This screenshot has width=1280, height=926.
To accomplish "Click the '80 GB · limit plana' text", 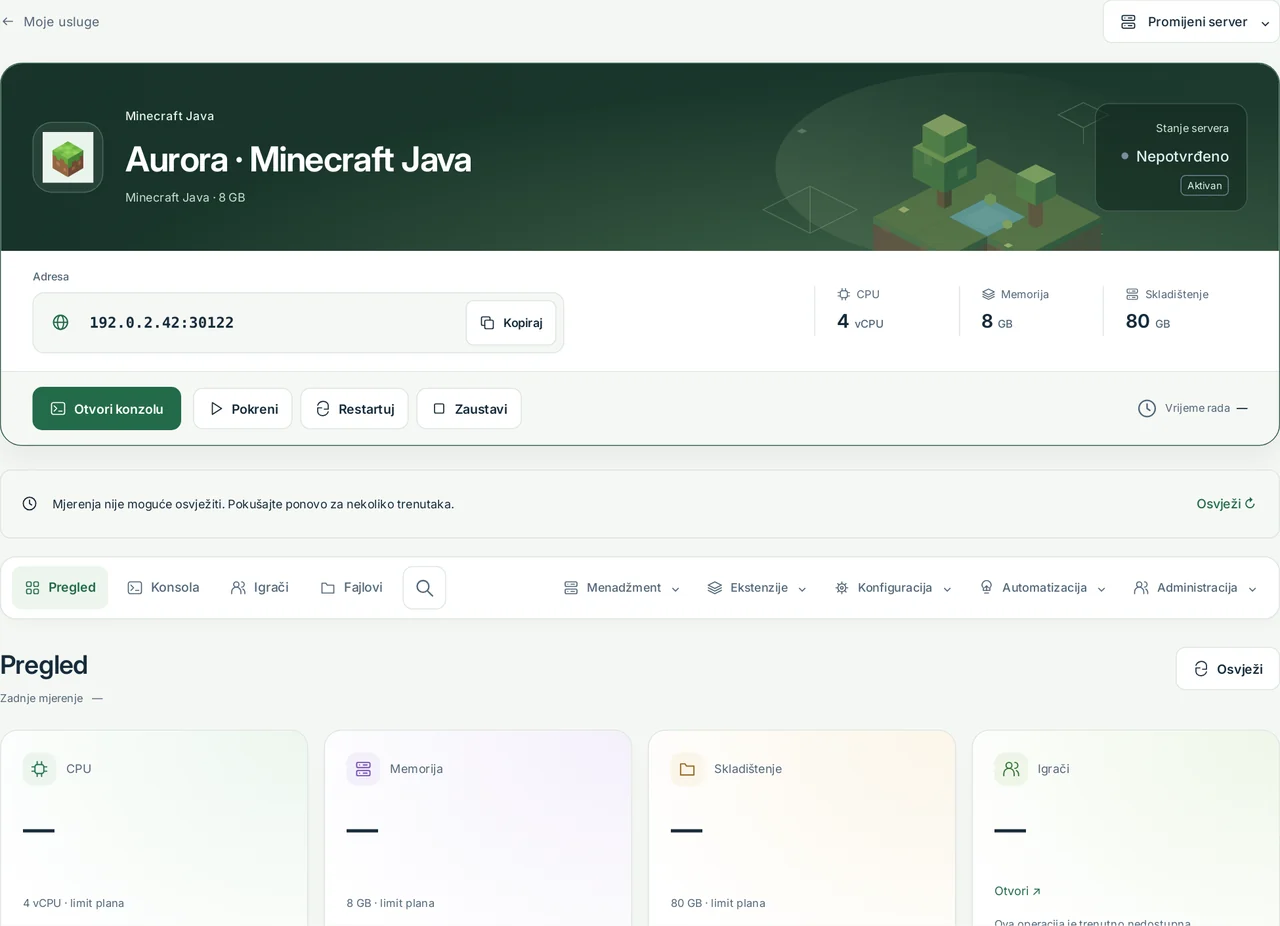I will [x=718, y=903].
